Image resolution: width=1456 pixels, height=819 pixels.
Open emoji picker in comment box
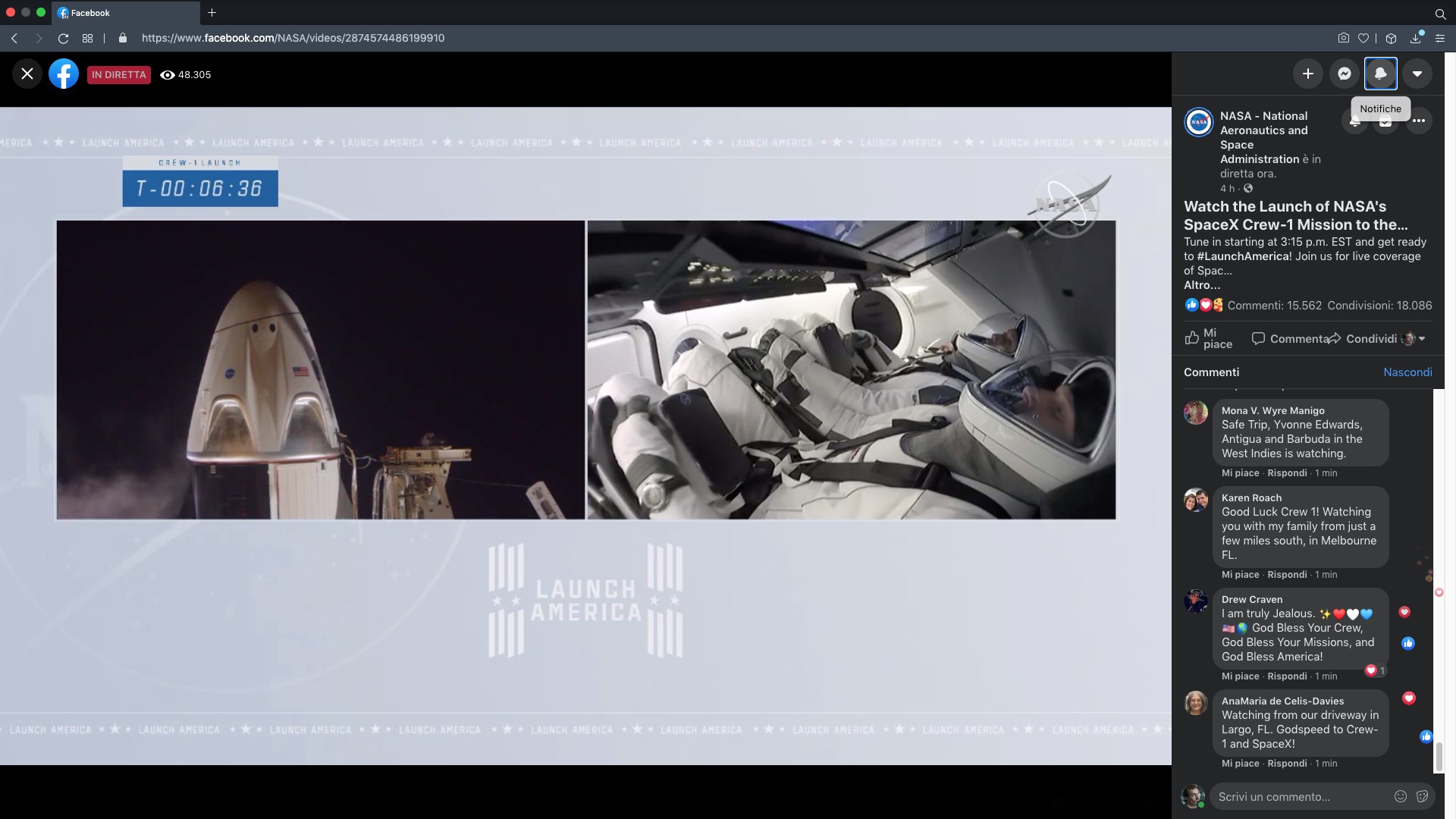click(x=1401, y=796)
